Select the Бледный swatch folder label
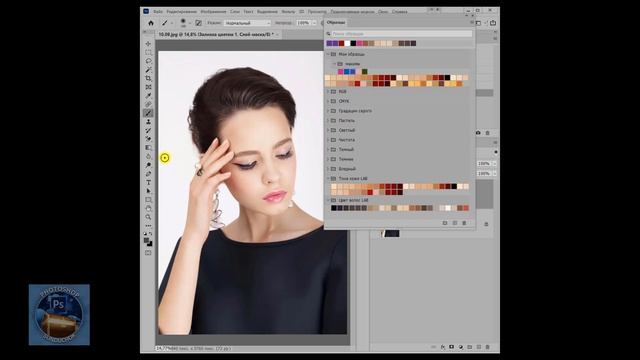 pos(347,169)
